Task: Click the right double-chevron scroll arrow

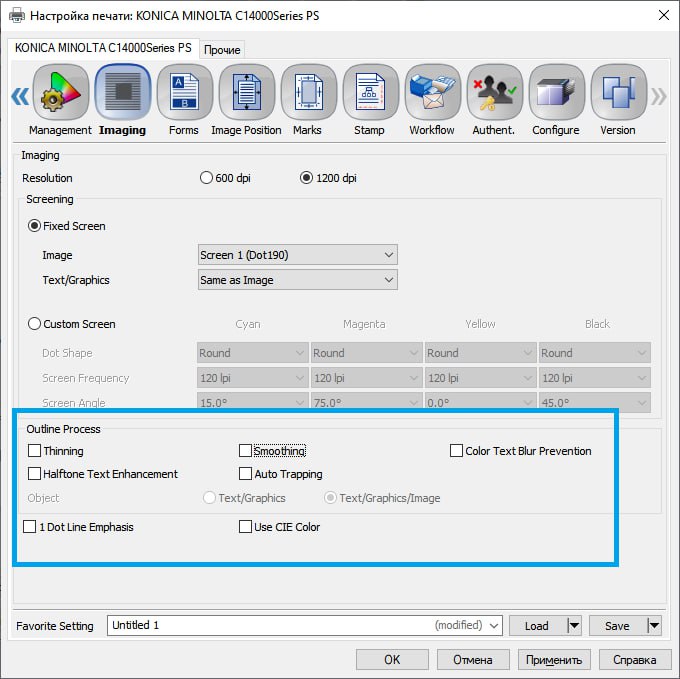Action: [658, 96]
